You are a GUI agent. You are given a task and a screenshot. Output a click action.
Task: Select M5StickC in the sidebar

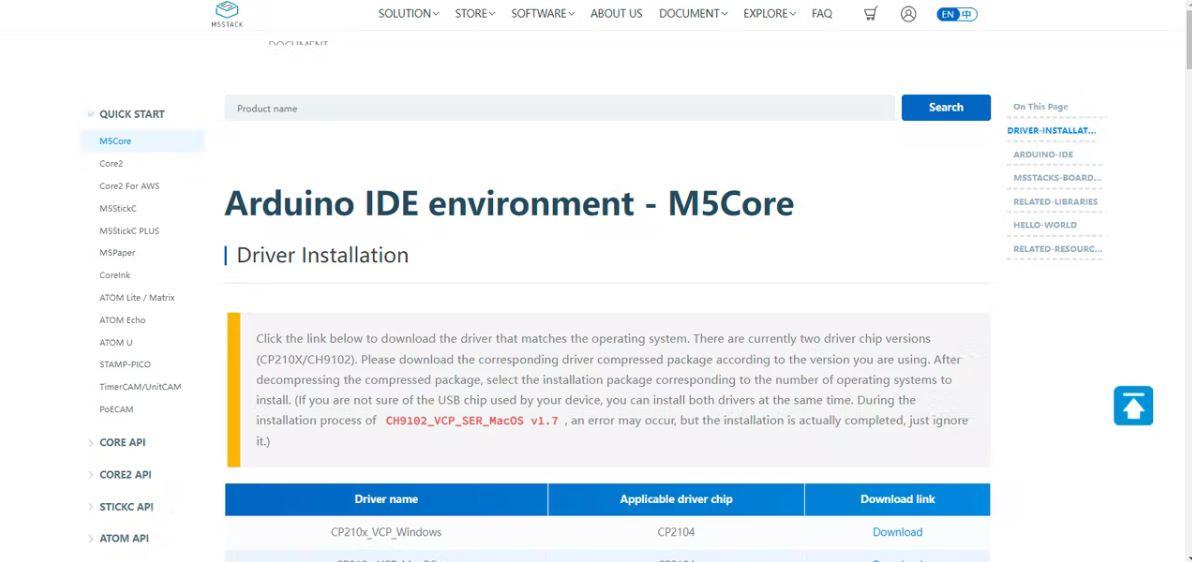point(118,208)
